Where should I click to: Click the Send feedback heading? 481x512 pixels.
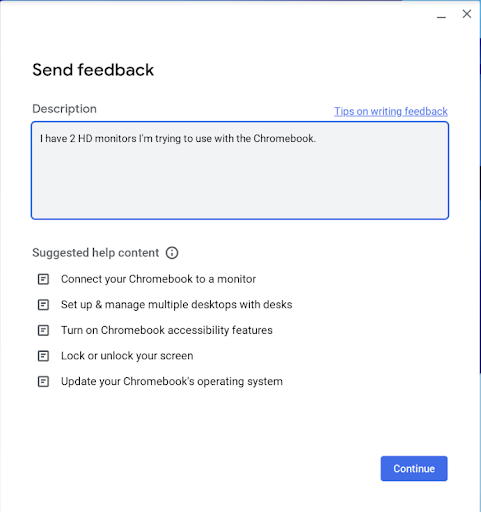click(x=93, y=70)
